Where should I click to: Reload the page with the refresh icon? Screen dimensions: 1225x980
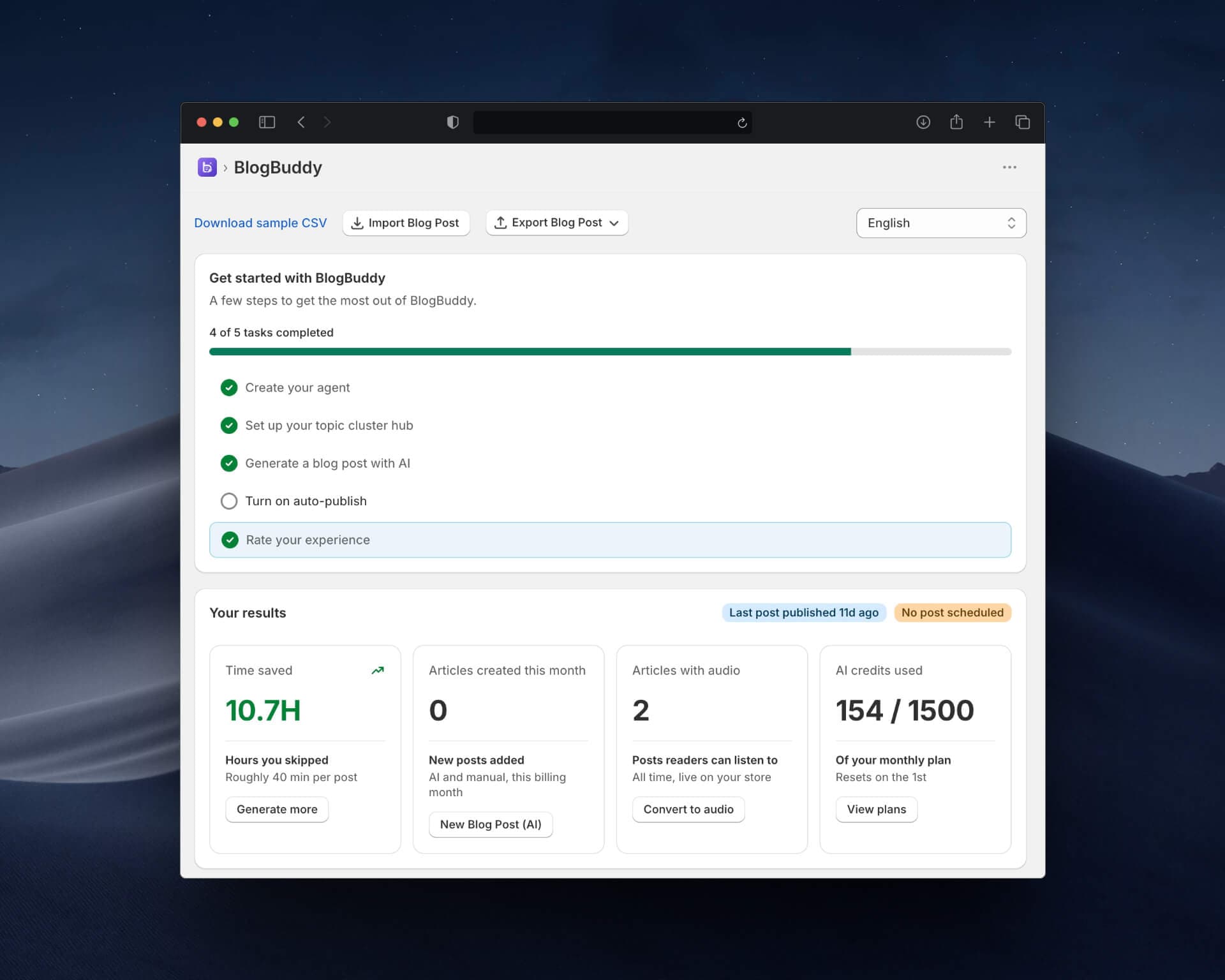[x=742, y=122]
